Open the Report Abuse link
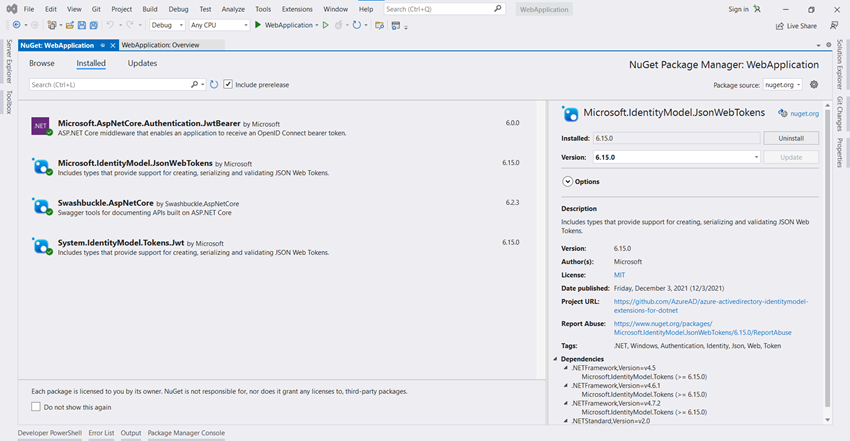The width and height of the screenshot is (850, 441). 703,328
